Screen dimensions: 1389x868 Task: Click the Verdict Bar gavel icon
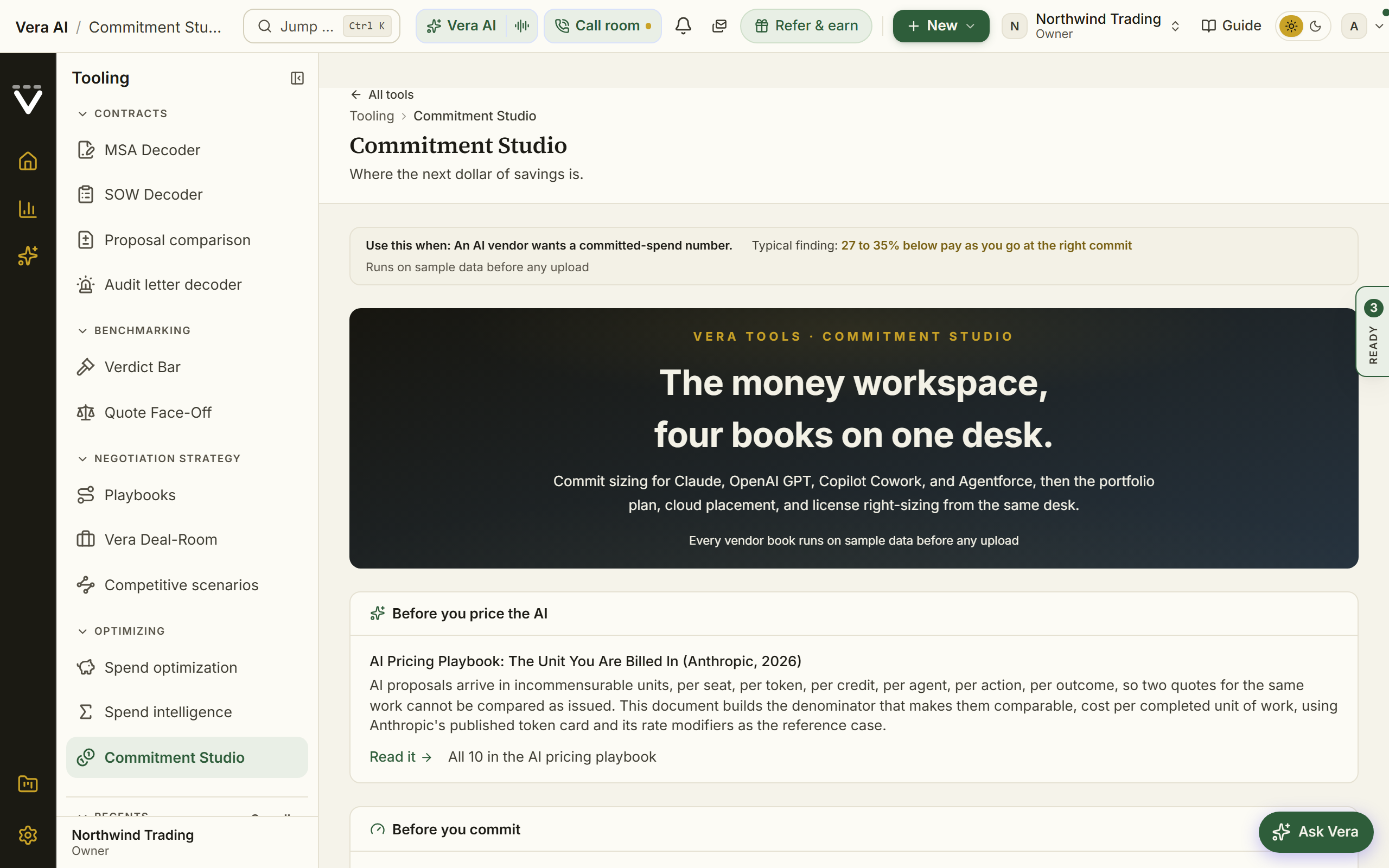86,367
